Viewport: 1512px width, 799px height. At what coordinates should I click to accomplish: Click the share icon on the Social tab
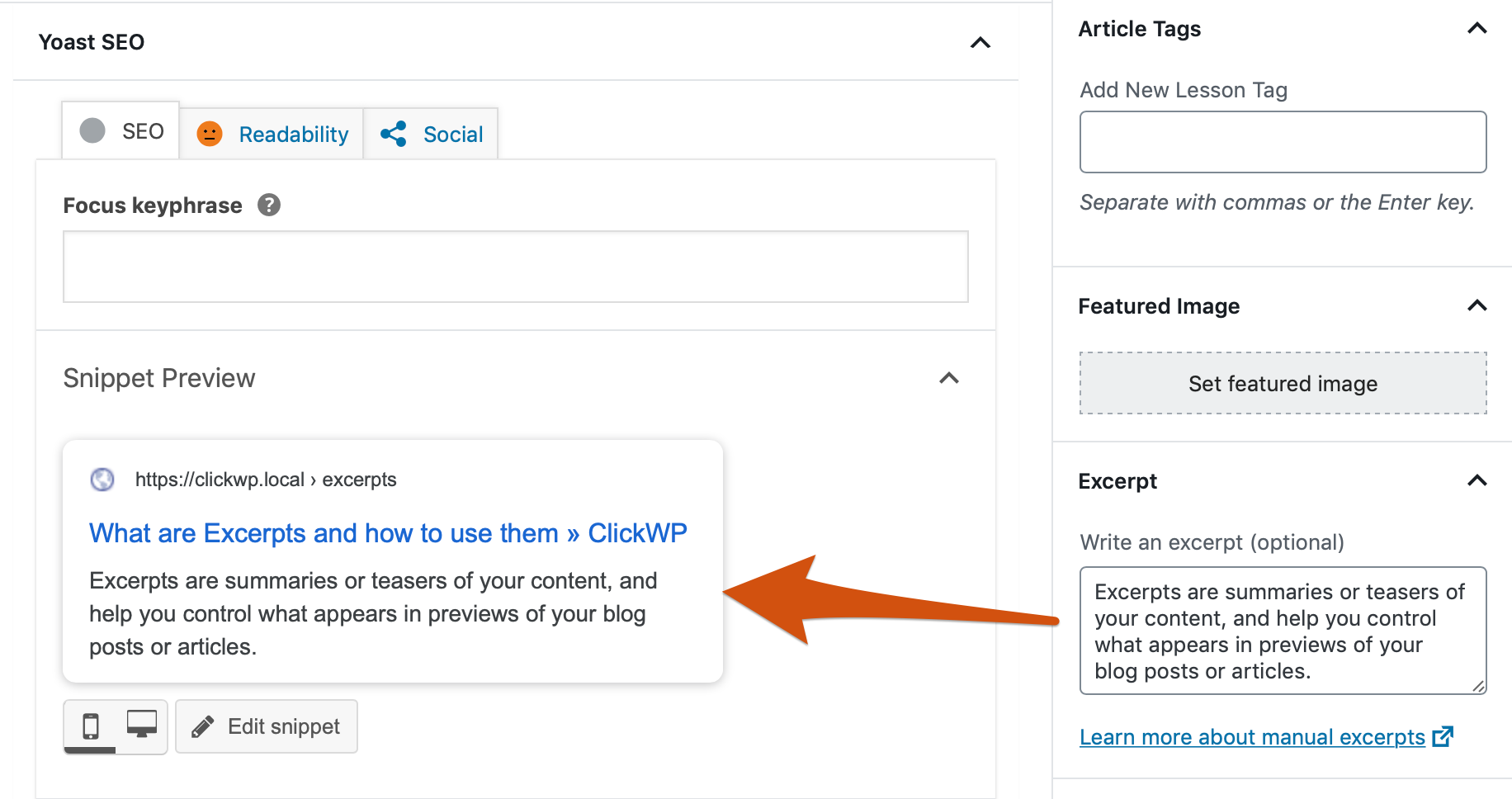coord(392,133)
